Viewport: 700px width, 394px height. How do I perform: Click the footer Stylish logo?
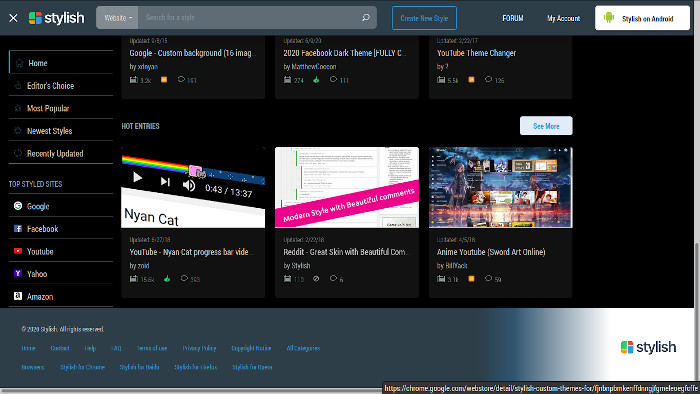648,347
